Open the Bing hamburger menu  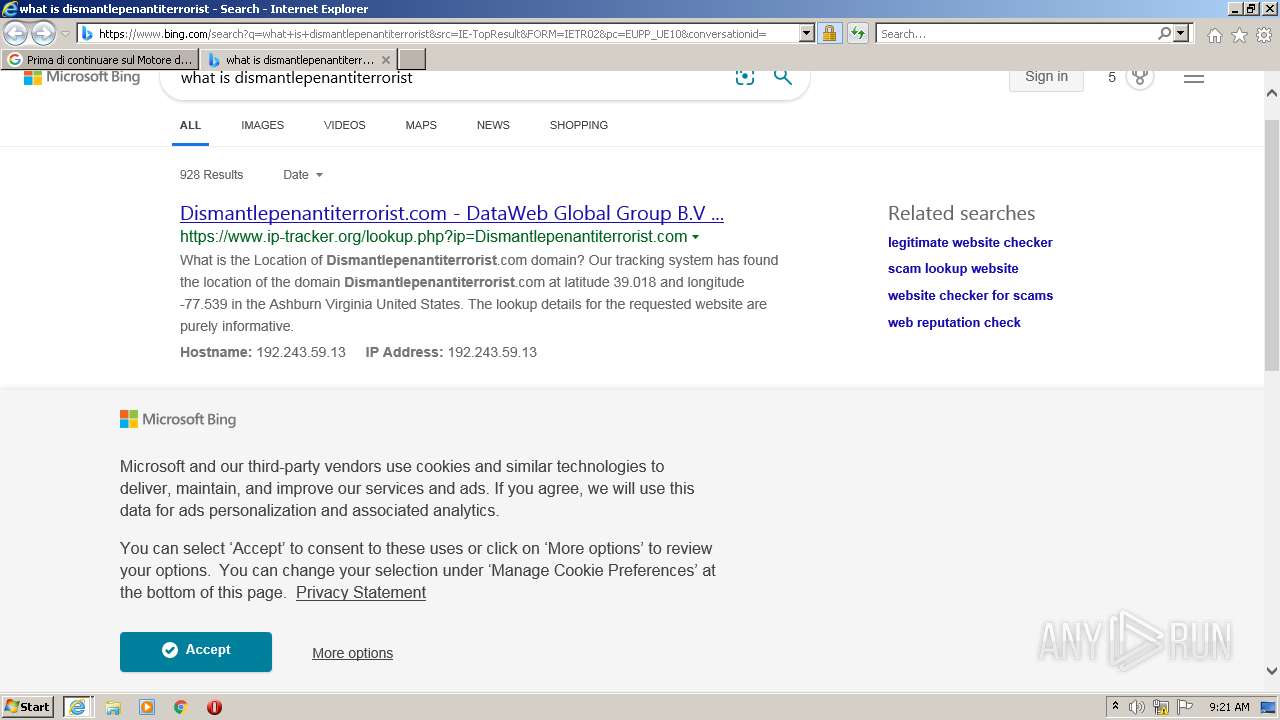point(1194,77)
